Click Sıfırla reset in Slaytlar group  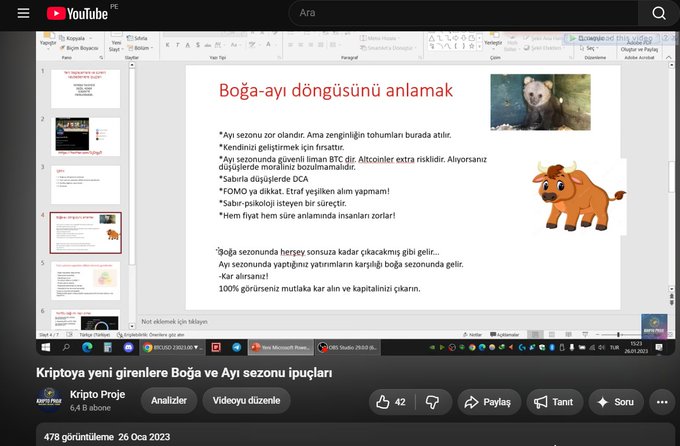pos(137,38)
